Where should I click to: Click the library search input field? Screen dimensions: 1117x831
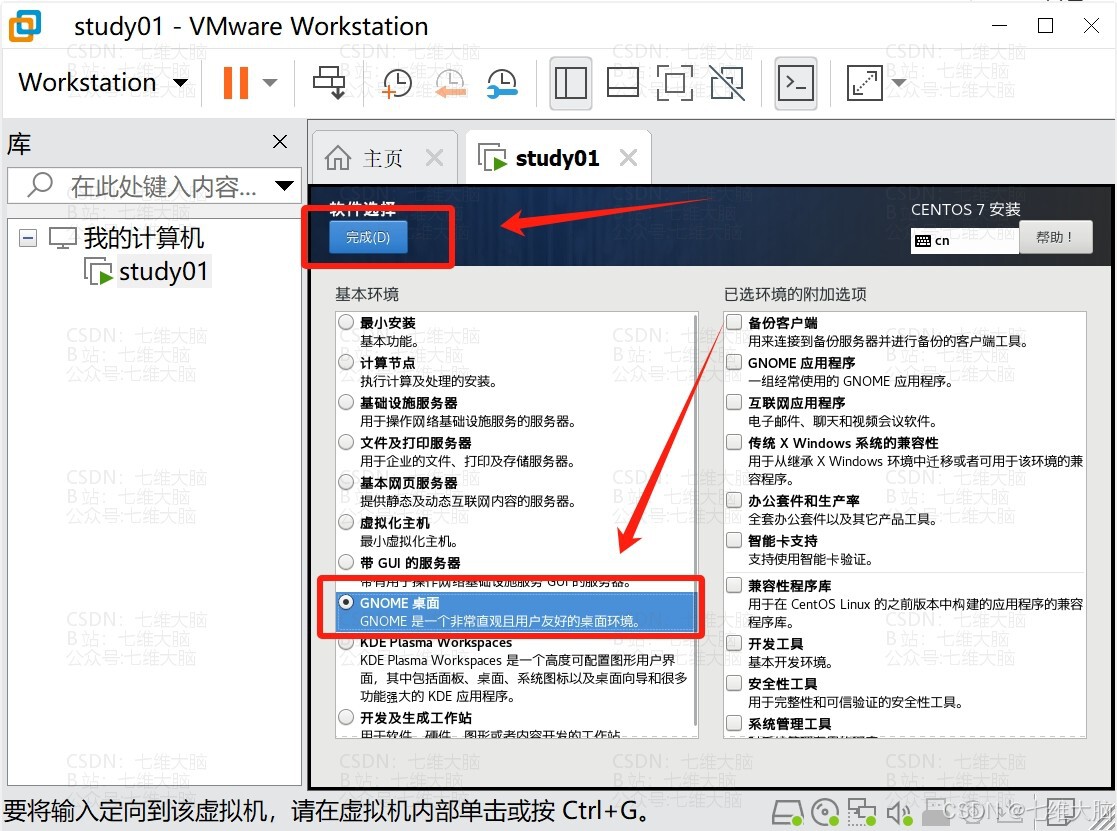click(155, 186)
